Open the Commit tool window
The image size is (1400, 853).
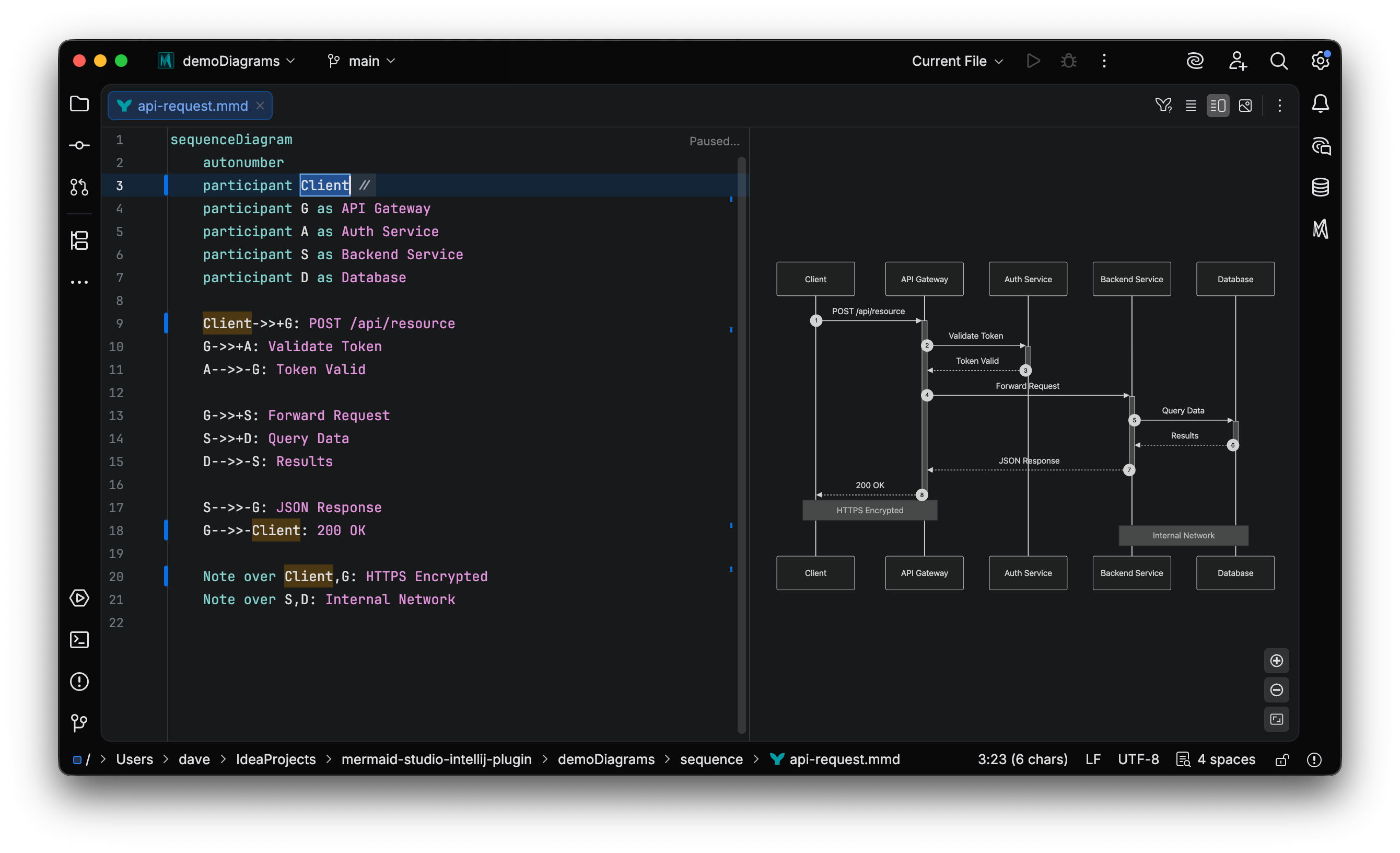tap(79, 146)
